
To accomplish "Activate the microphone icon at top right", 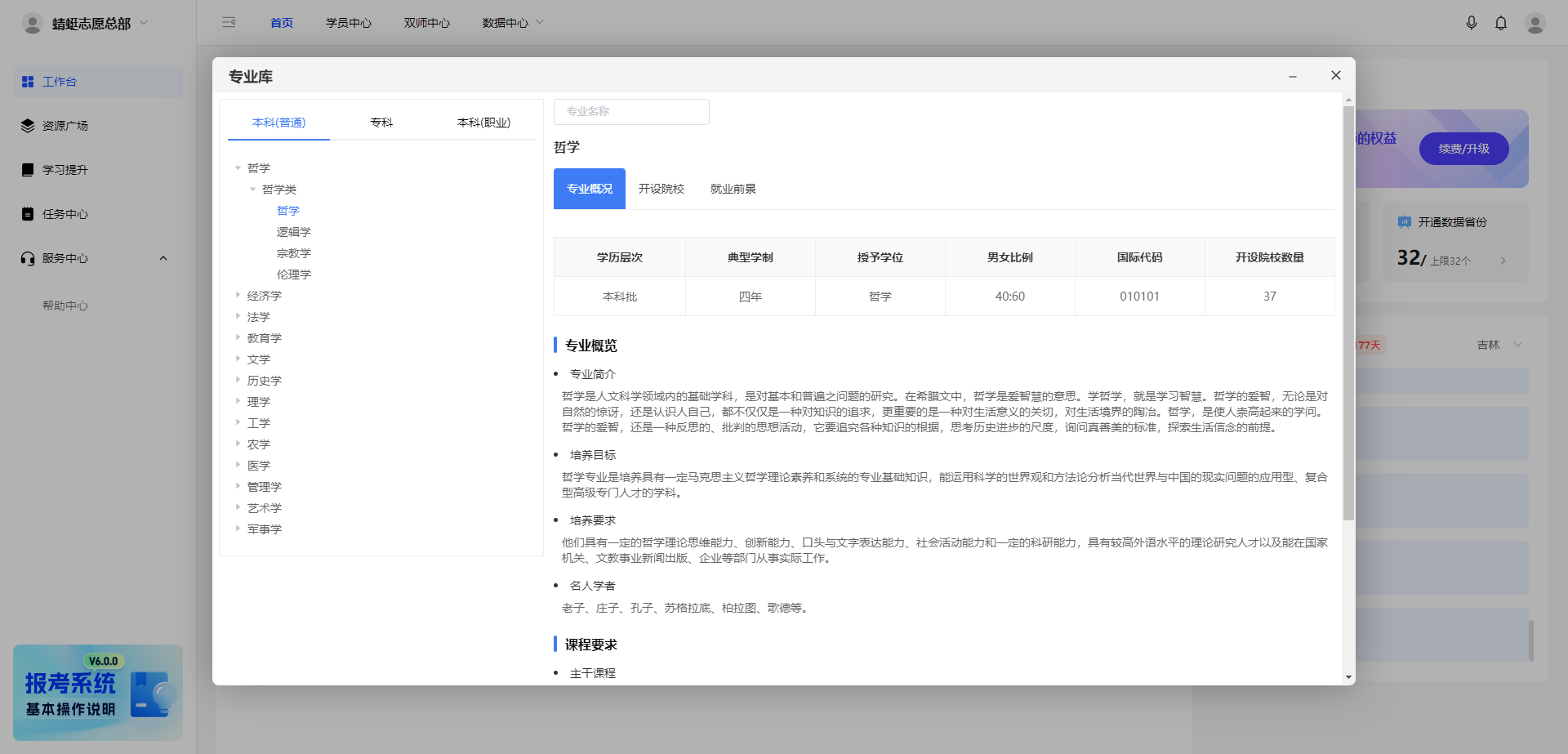I will tap(1472, 22).
